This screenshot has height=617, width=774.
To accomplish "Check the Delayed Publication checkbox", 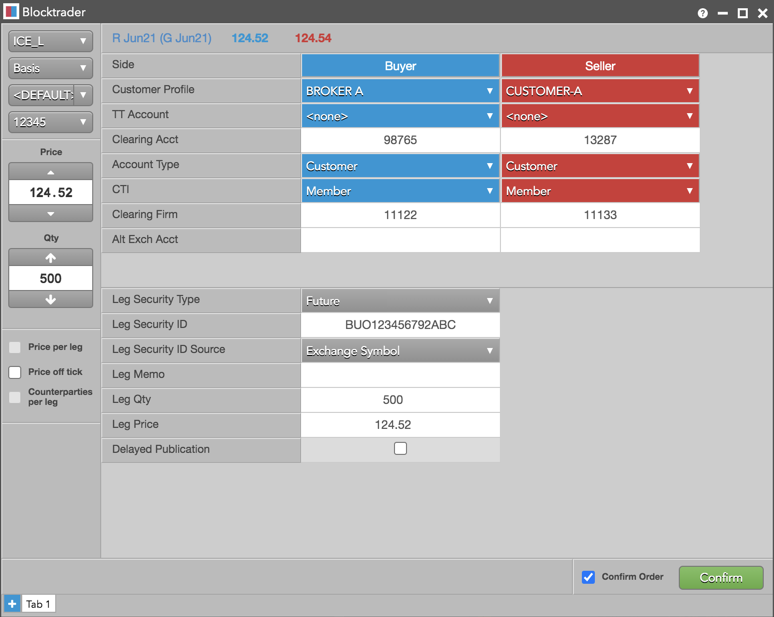I will tap(400, 449).
